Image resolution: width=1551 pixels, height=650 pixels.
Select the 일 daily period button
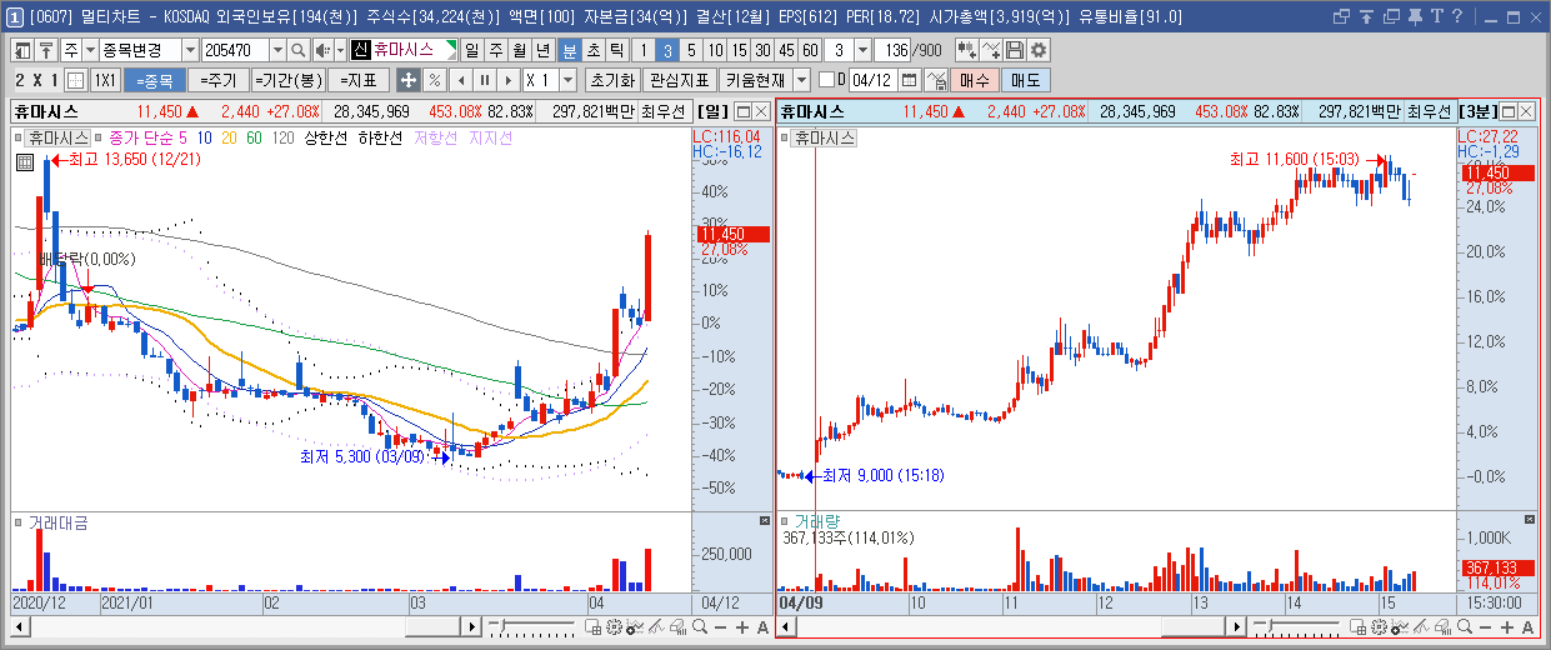click(471, 50)
